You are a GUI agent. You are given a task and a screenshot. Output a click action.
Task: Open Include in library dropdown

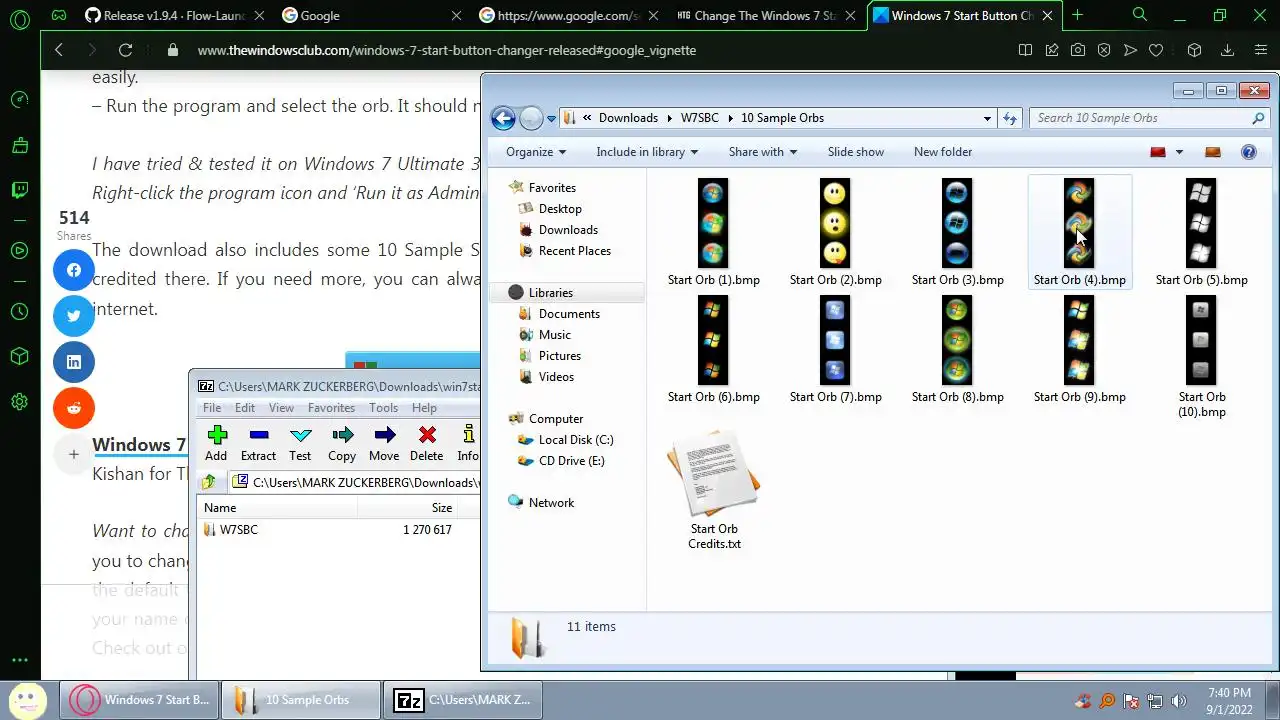647,152
